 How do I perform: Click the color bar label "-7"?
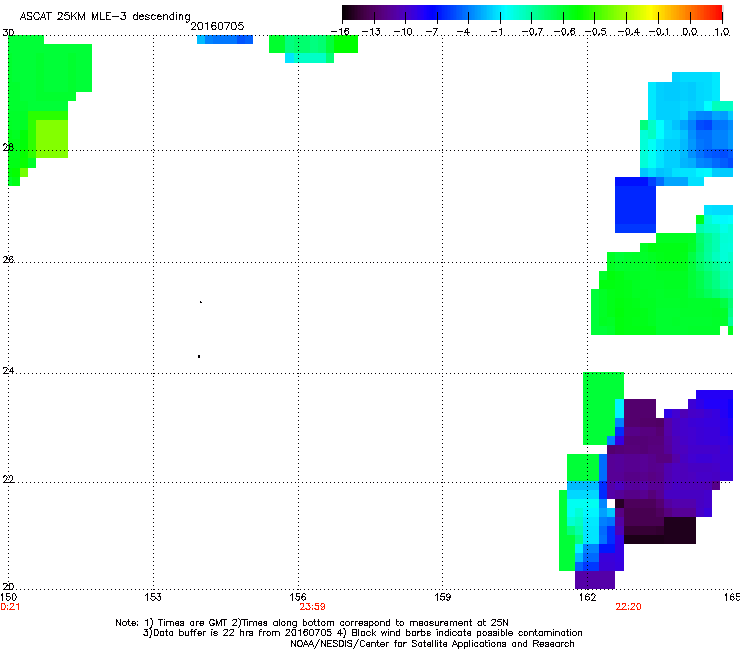433,32
